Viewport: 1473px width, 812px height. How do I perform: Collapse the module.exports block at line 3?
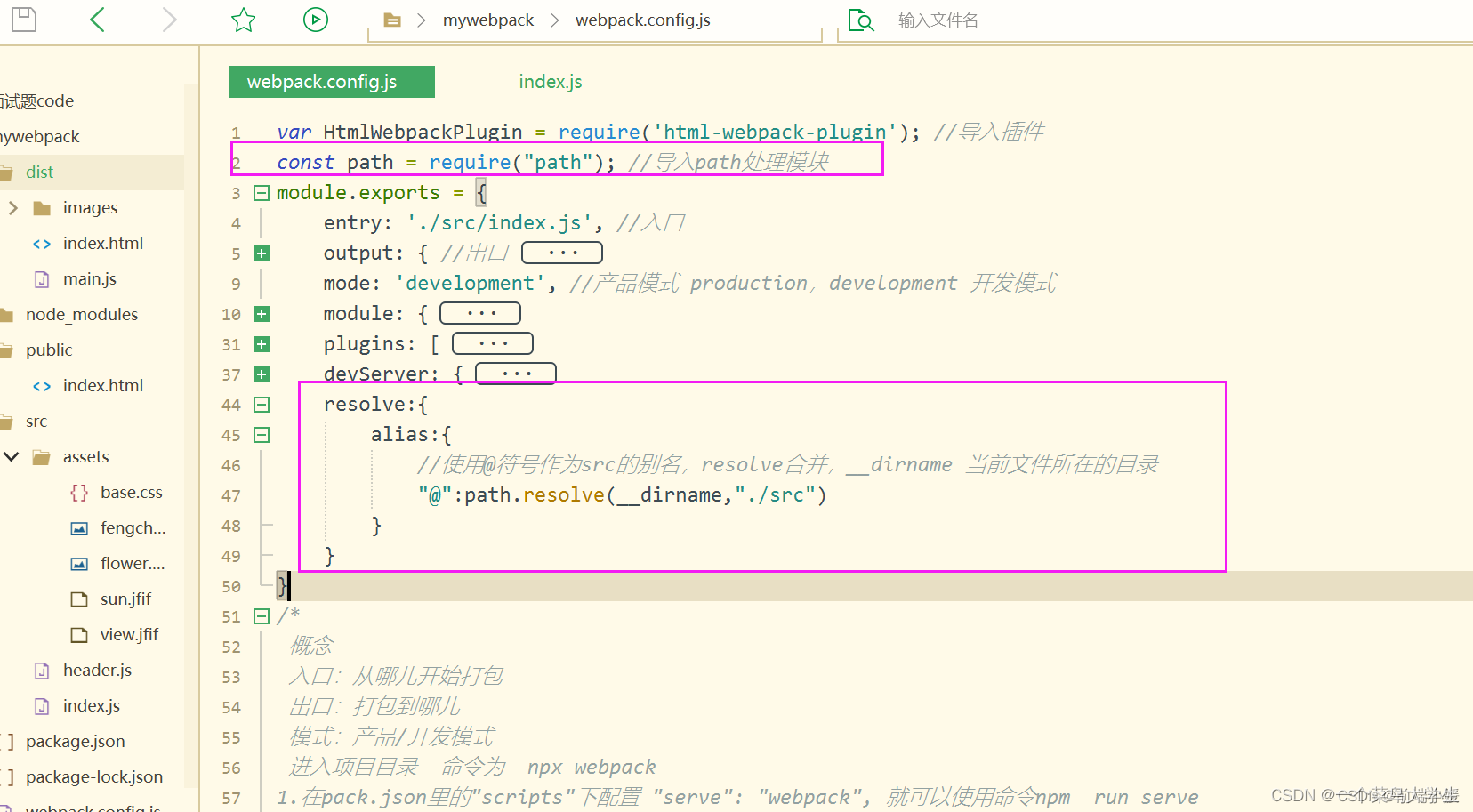(x=262, y=193)
